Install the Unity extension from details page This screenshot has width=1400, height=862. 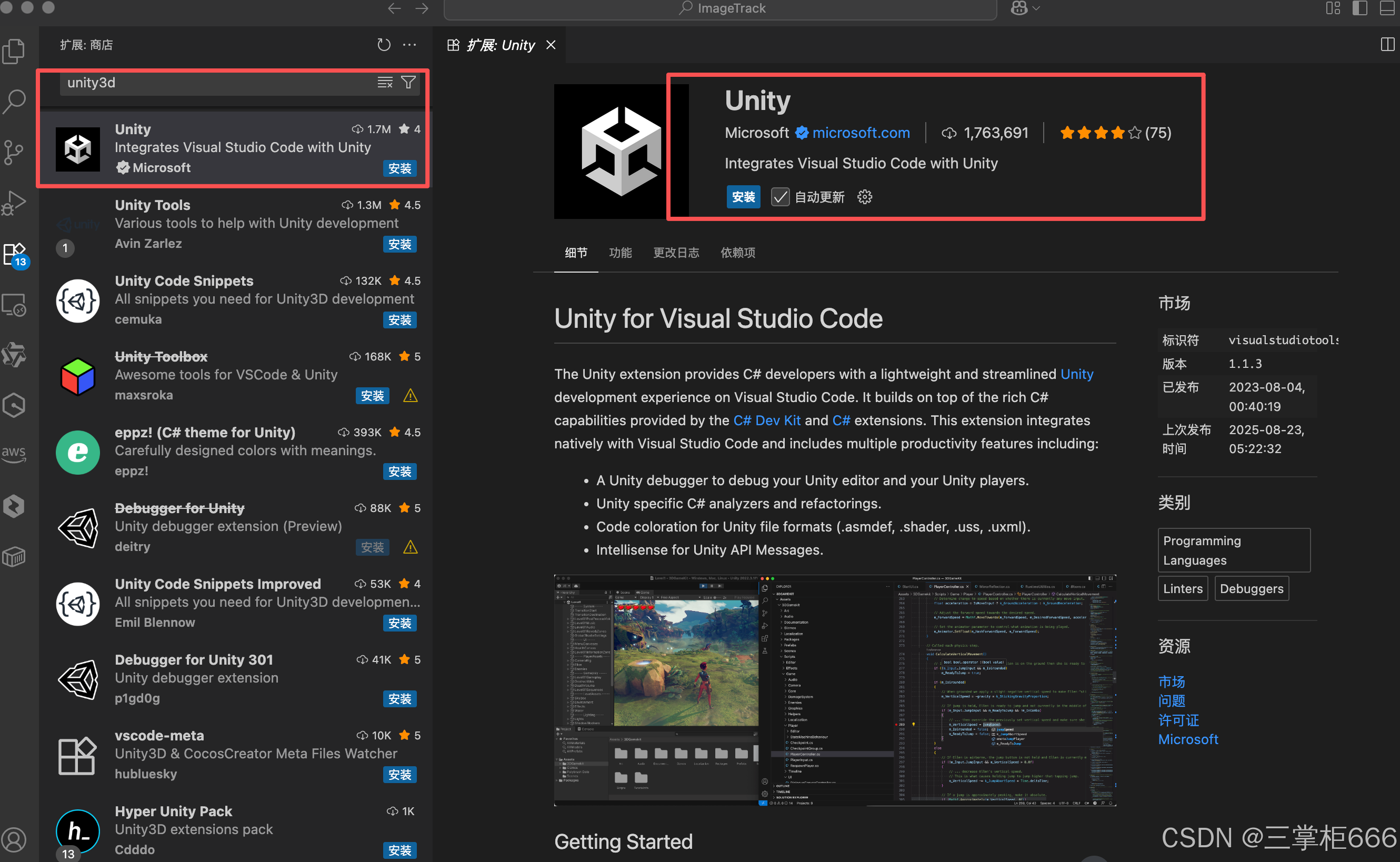[743, 197]
